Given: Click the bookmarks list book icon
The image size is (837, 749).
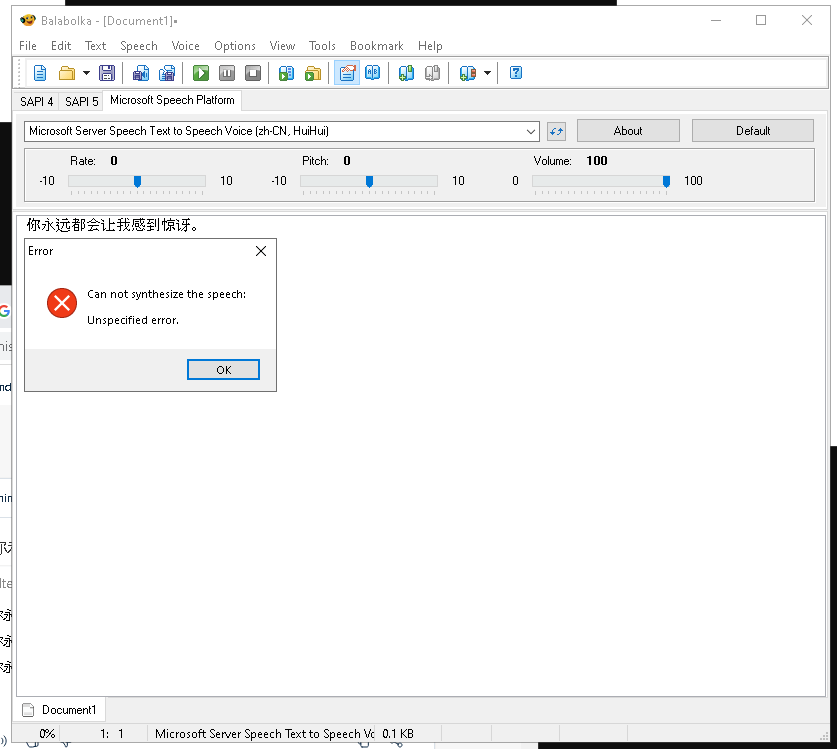Looking at the screenshot, I should tap(467, 73).
